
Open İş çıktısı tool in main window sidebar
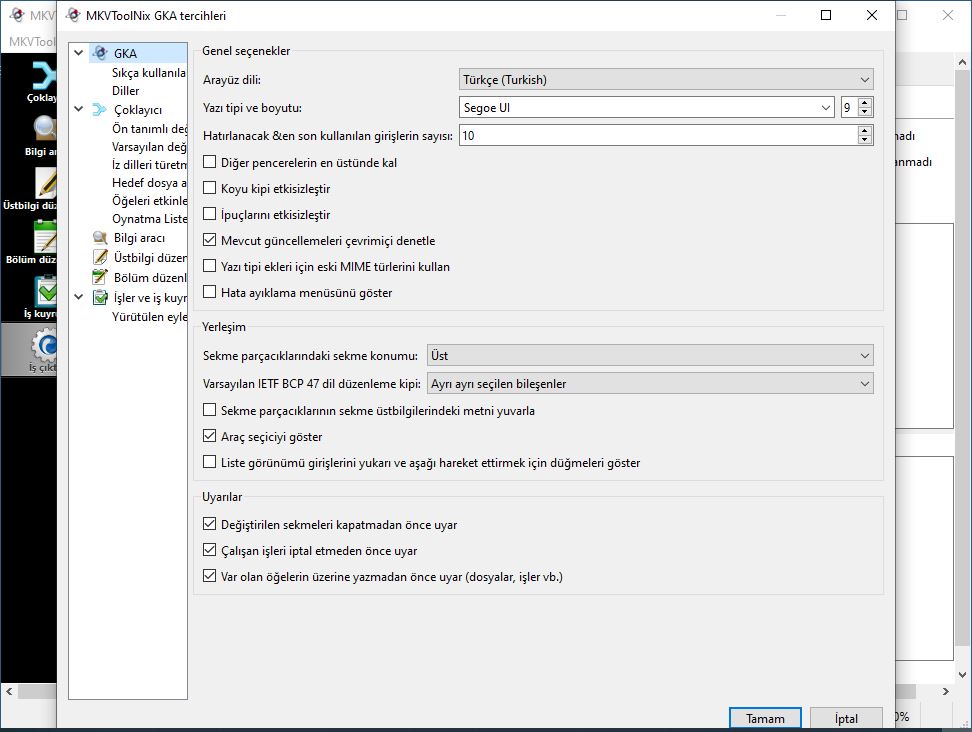[x=29, y=350]
